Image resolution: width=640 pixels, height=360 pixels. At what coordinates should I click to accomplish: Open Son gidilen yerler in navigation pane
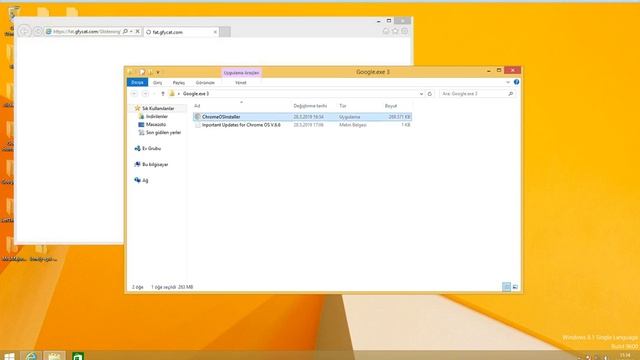click(x=163, y=133)
